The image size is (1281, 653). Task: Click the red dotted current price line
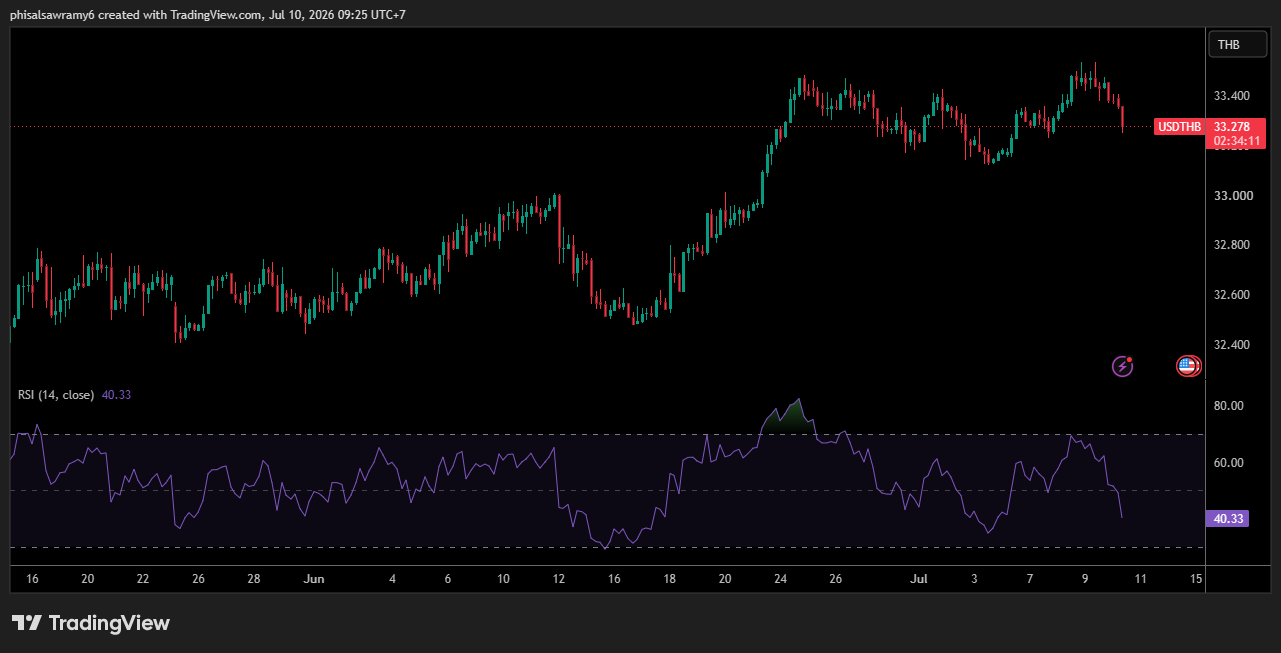tap(580, 127)
